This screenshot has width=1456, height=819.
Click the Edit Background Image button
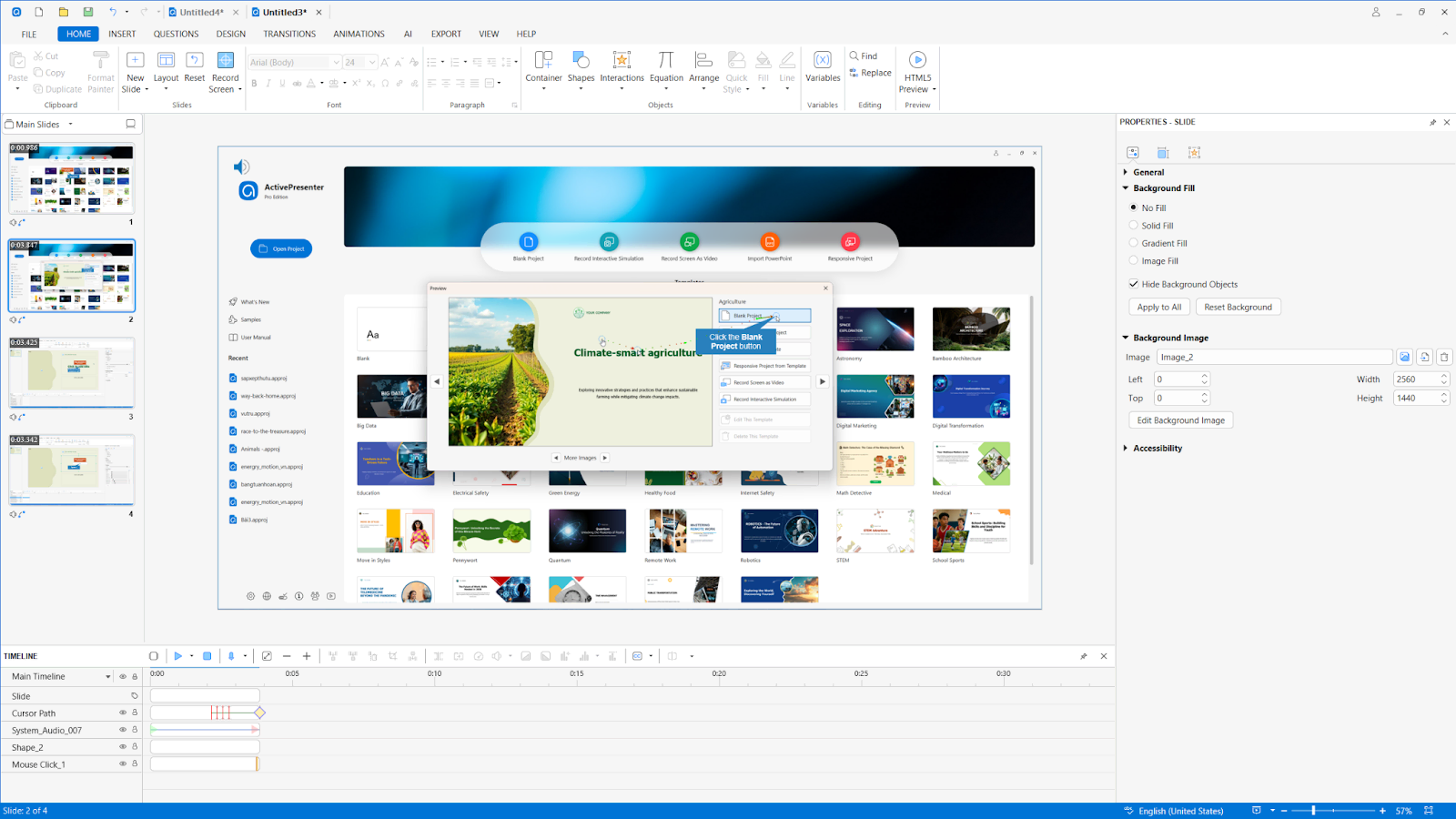click(x=1180, y=420)
